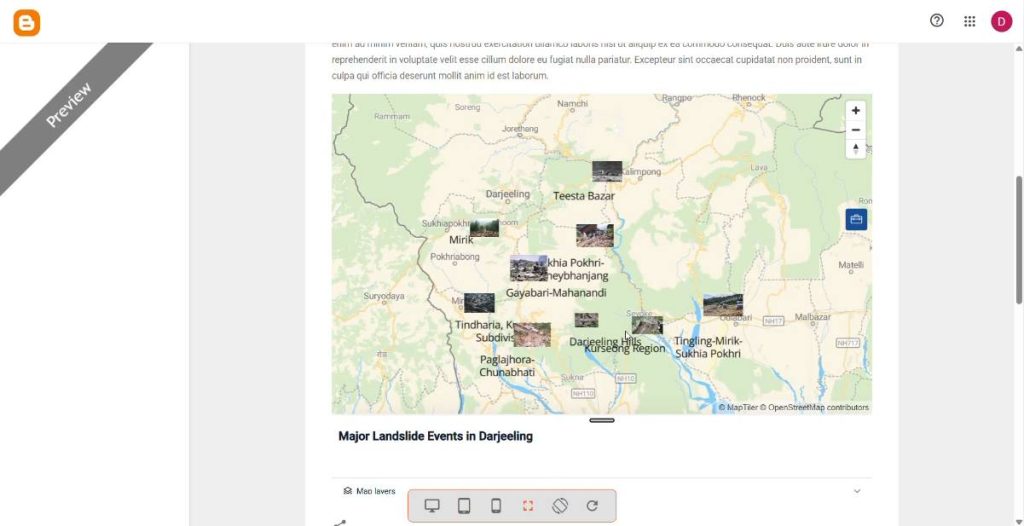Click the Map layers label

(x=376, y=491)
